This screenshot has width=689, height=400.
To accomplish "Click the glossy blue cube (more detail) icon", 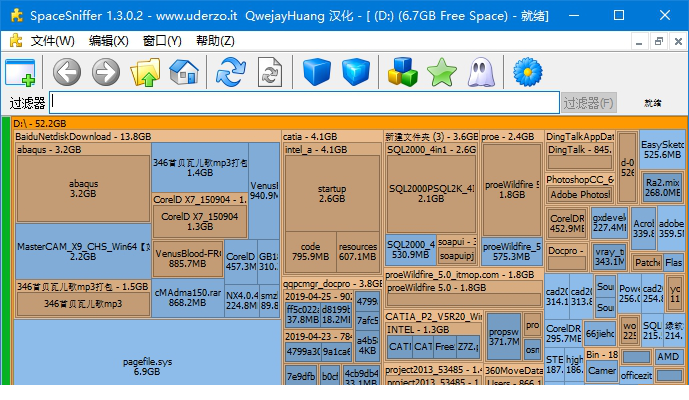I will [355, 72].
